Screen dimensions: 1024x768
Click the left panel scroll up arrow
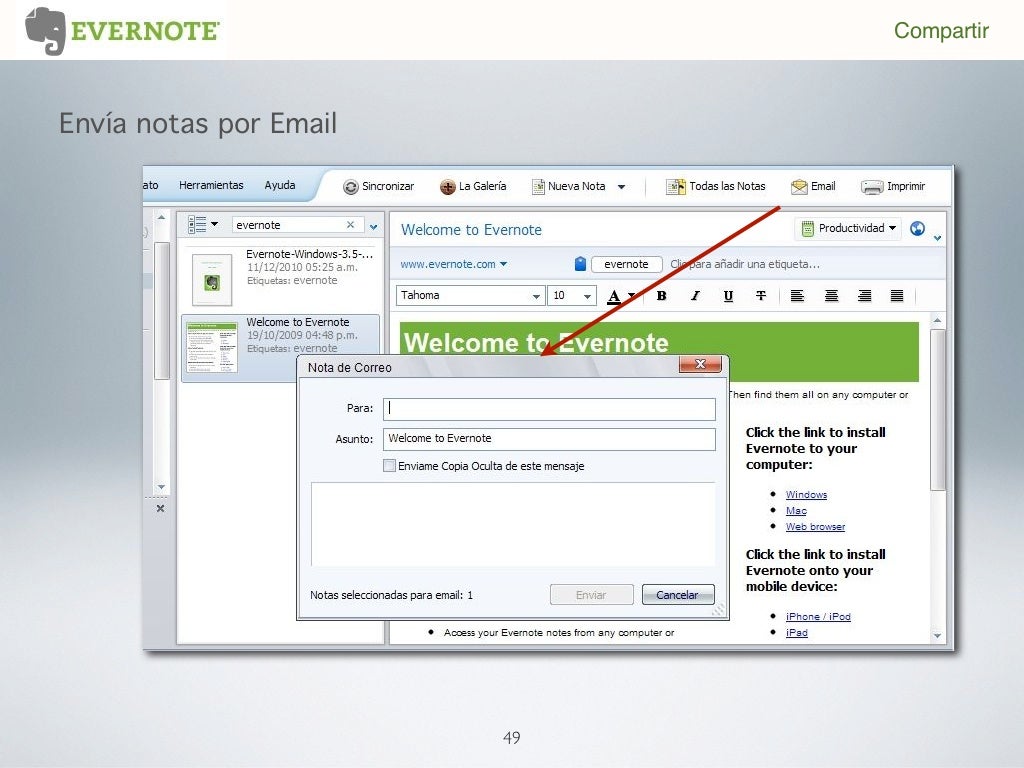[161, 217]
